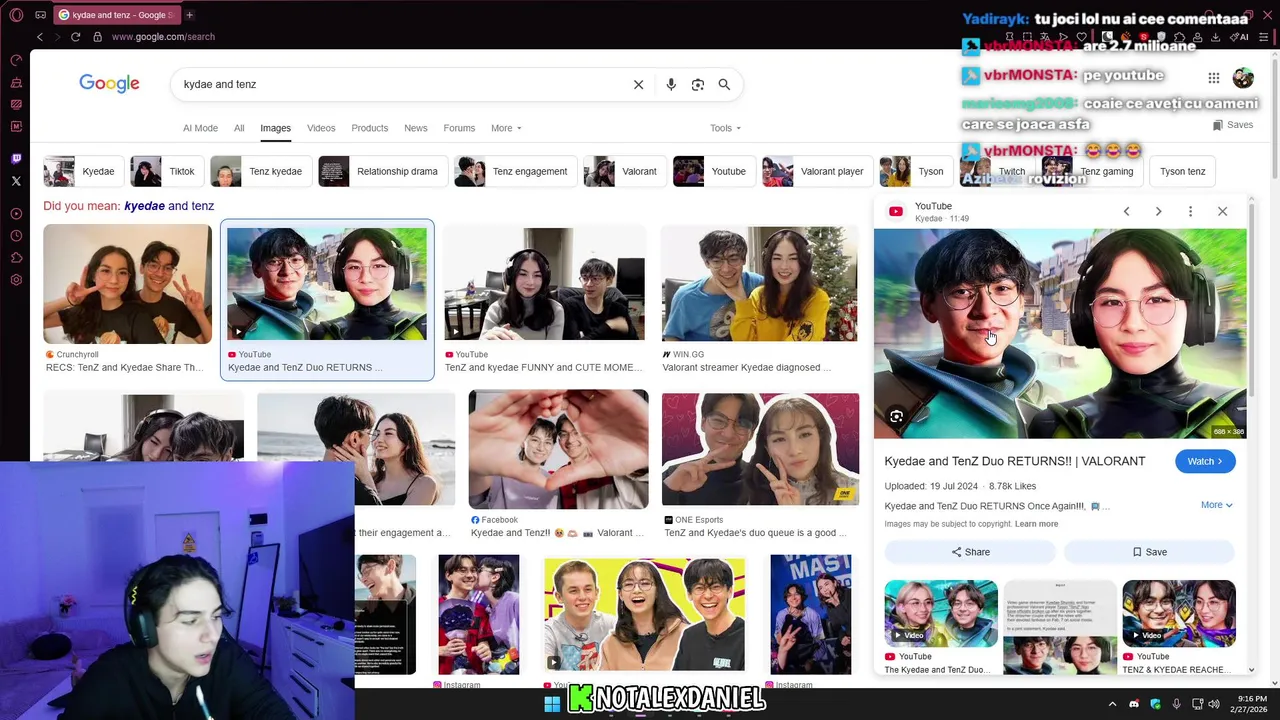Click the Google logo

pyautogui.click(x=109, y=84)
